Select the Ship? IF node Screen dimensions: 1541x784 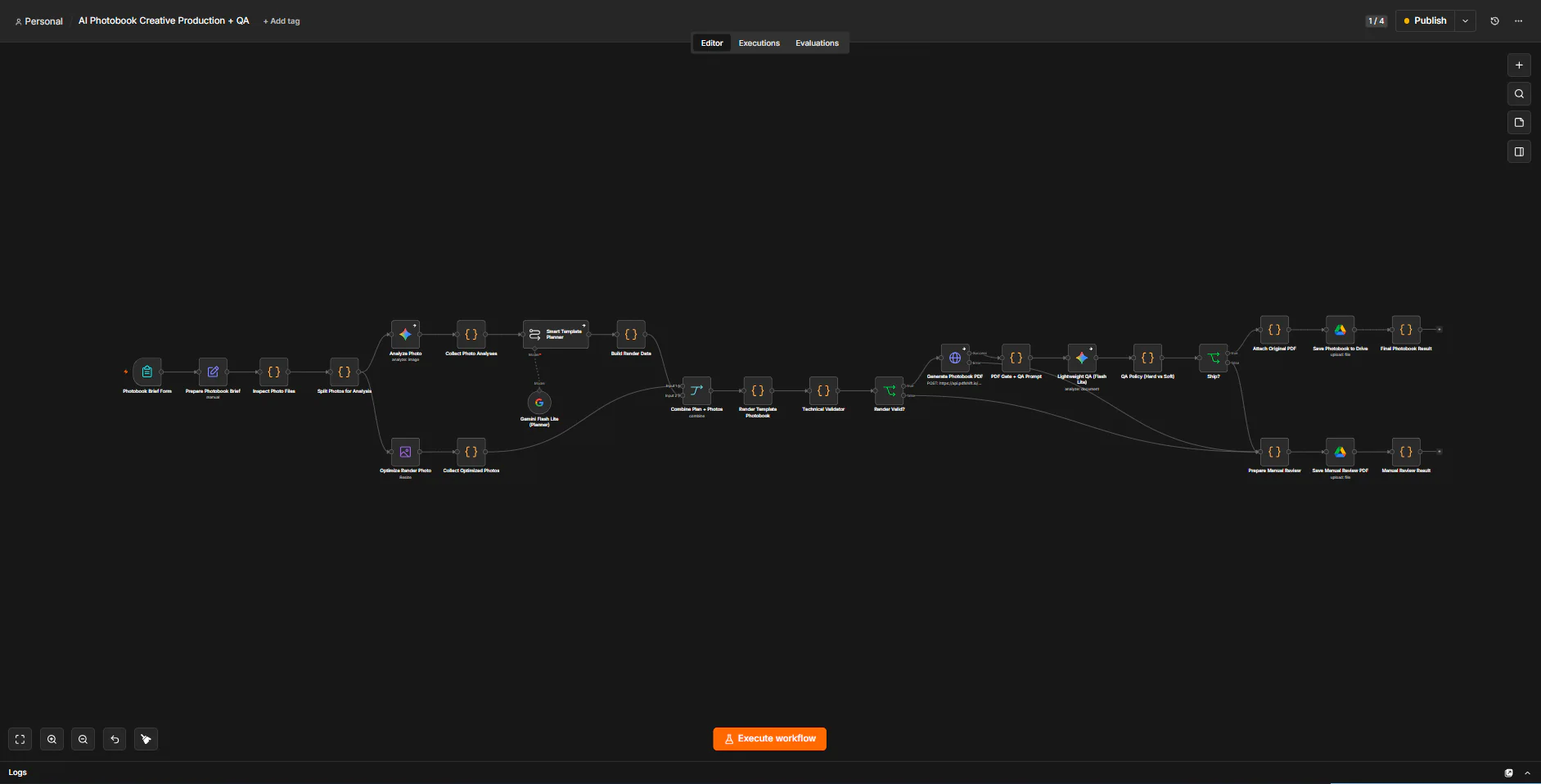(x=1214, y=358)
